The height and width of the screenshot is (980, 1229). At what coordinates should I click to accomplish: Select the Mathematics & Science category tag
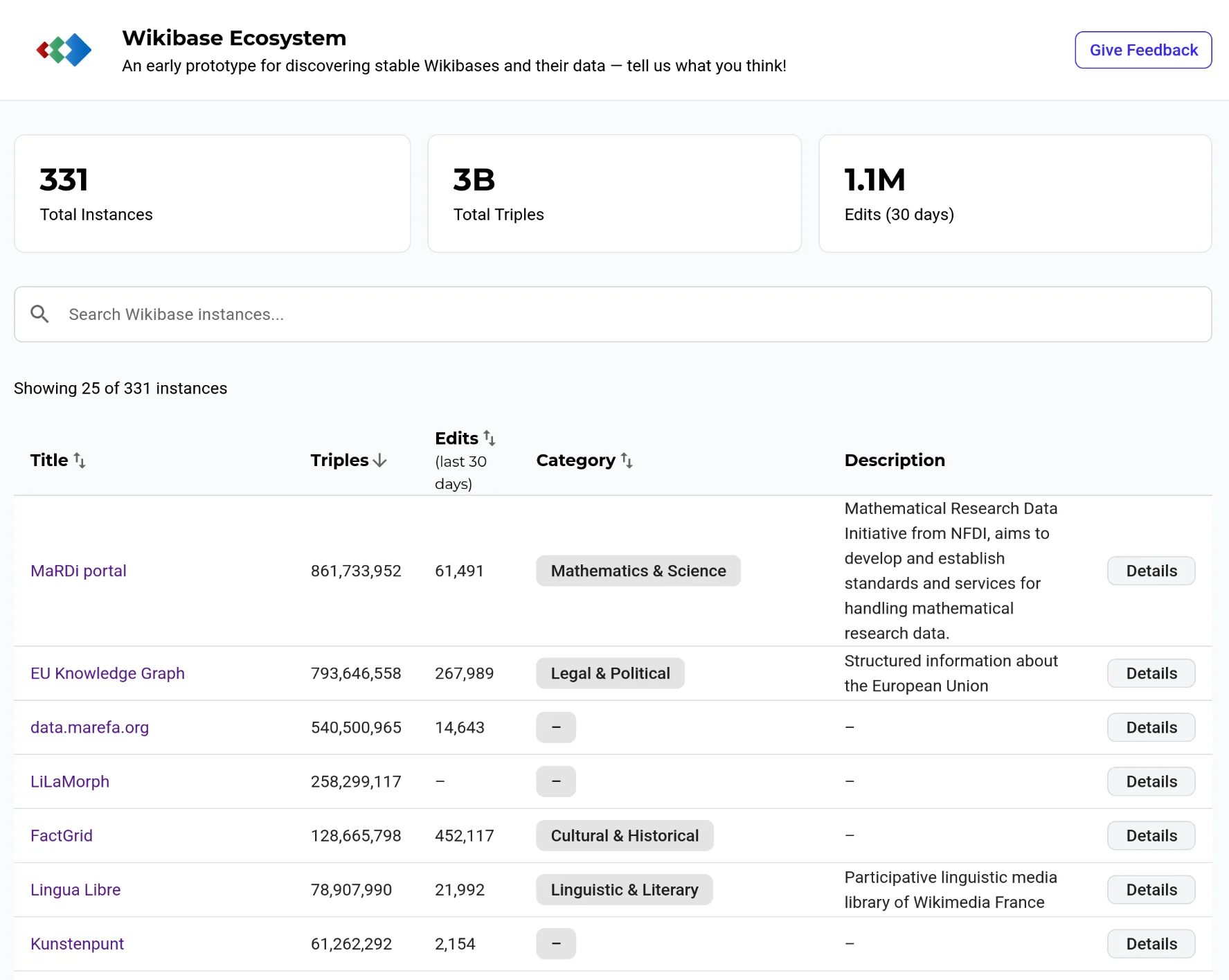click(638, 571)
